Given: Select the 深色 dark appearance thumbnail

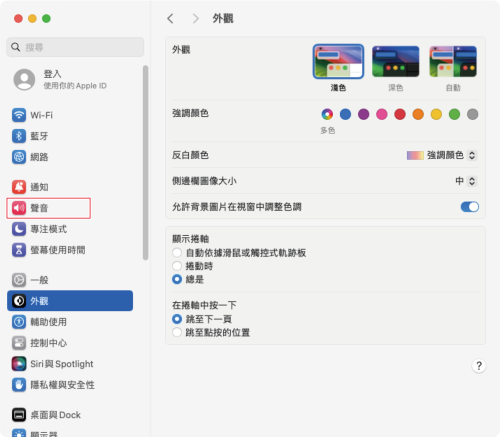Looking at the screenshot, I should (395, 61).
